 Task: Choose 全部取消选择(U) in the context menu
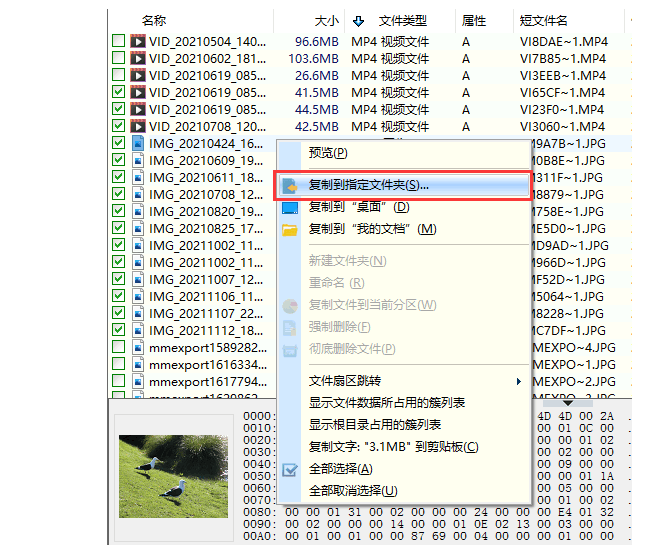[353, 491]
